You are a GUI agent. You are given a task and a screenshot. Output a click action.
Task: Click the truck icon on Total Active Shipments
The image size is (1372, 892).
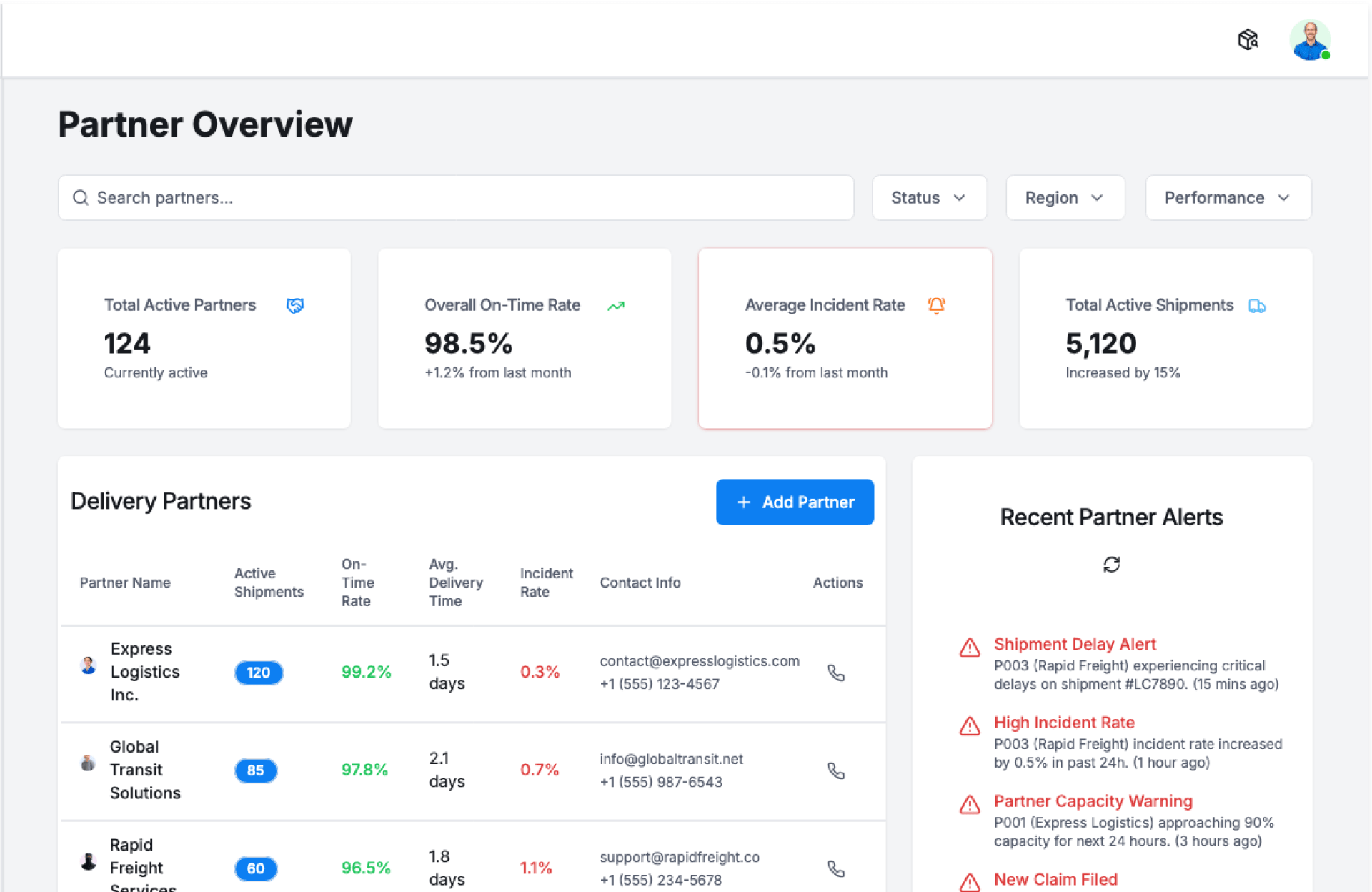coord(1257,306)
